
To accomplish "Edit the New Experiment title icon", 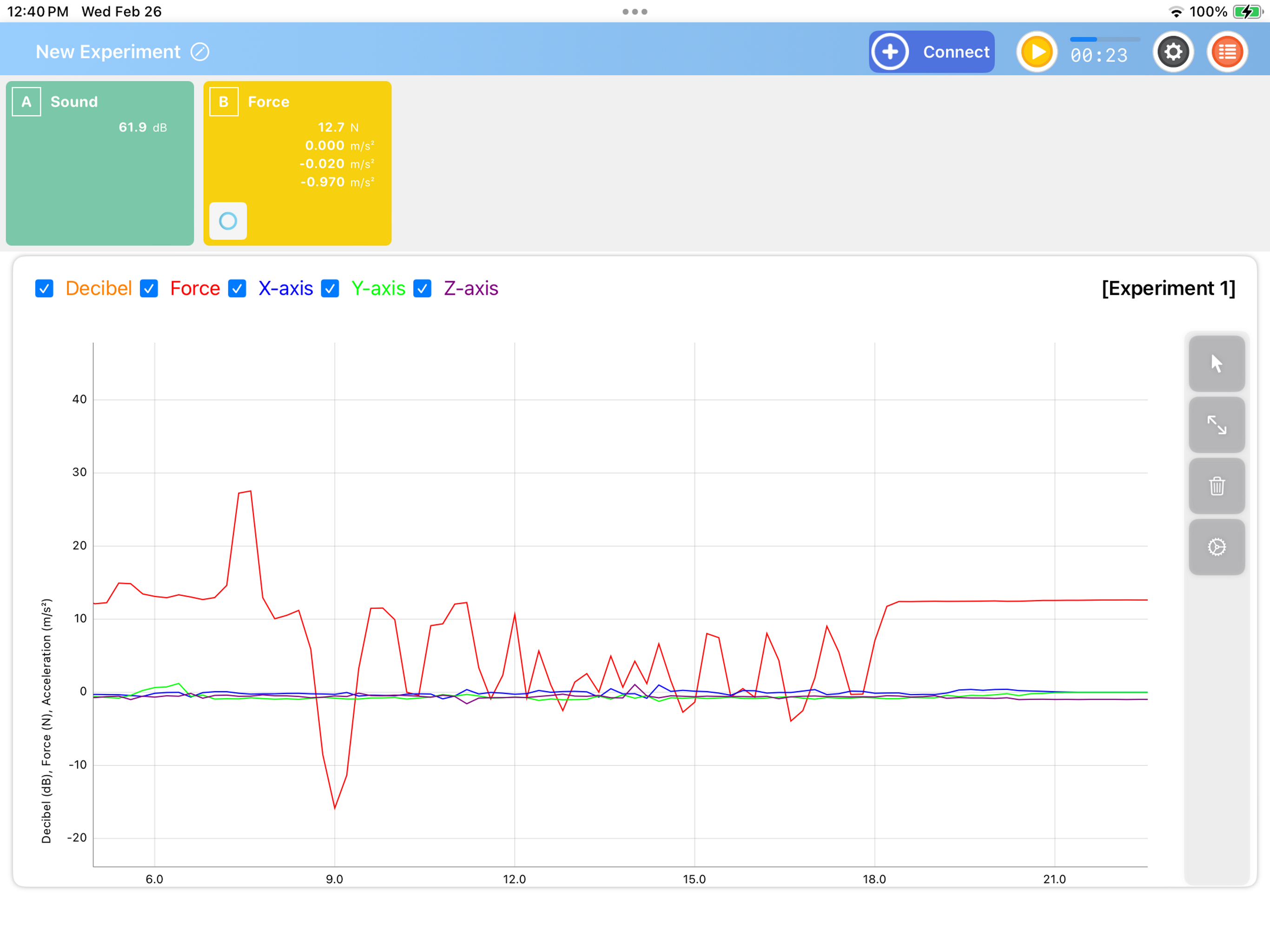I will 200,52.
